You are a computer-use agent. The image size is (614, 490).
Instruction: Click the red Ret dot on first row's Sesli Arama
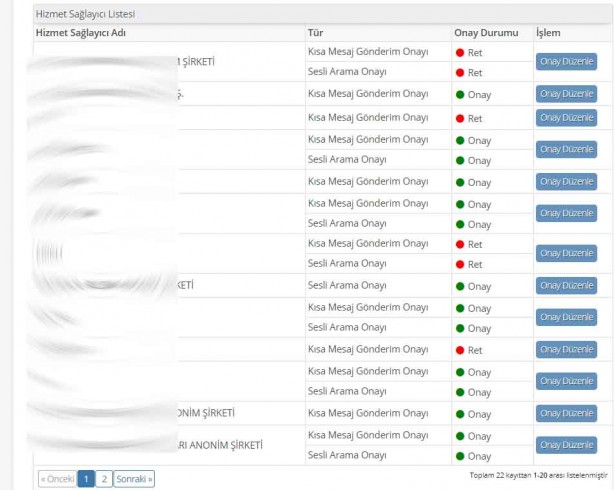coord(460,73)
